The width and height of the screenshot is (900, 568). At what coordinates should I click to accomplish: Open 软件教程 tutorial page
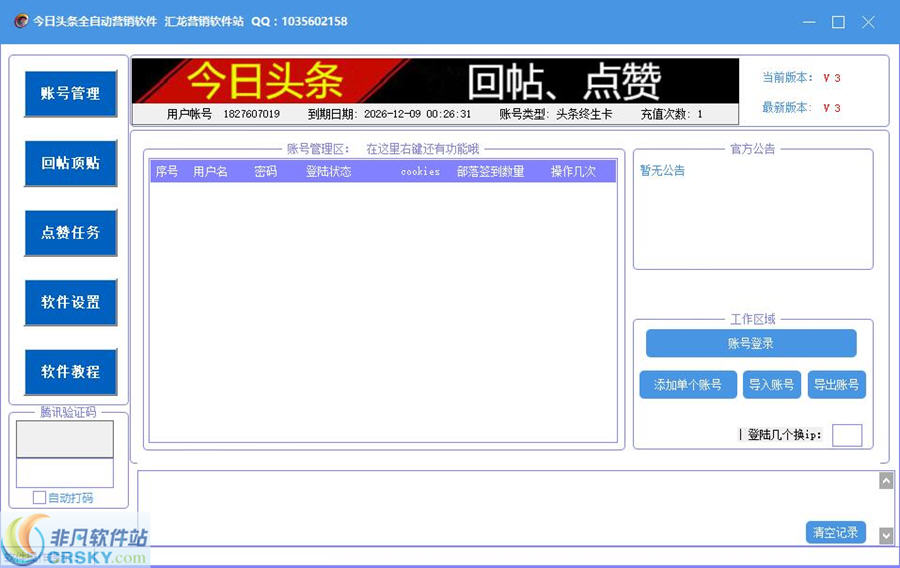tap(71, 372)
